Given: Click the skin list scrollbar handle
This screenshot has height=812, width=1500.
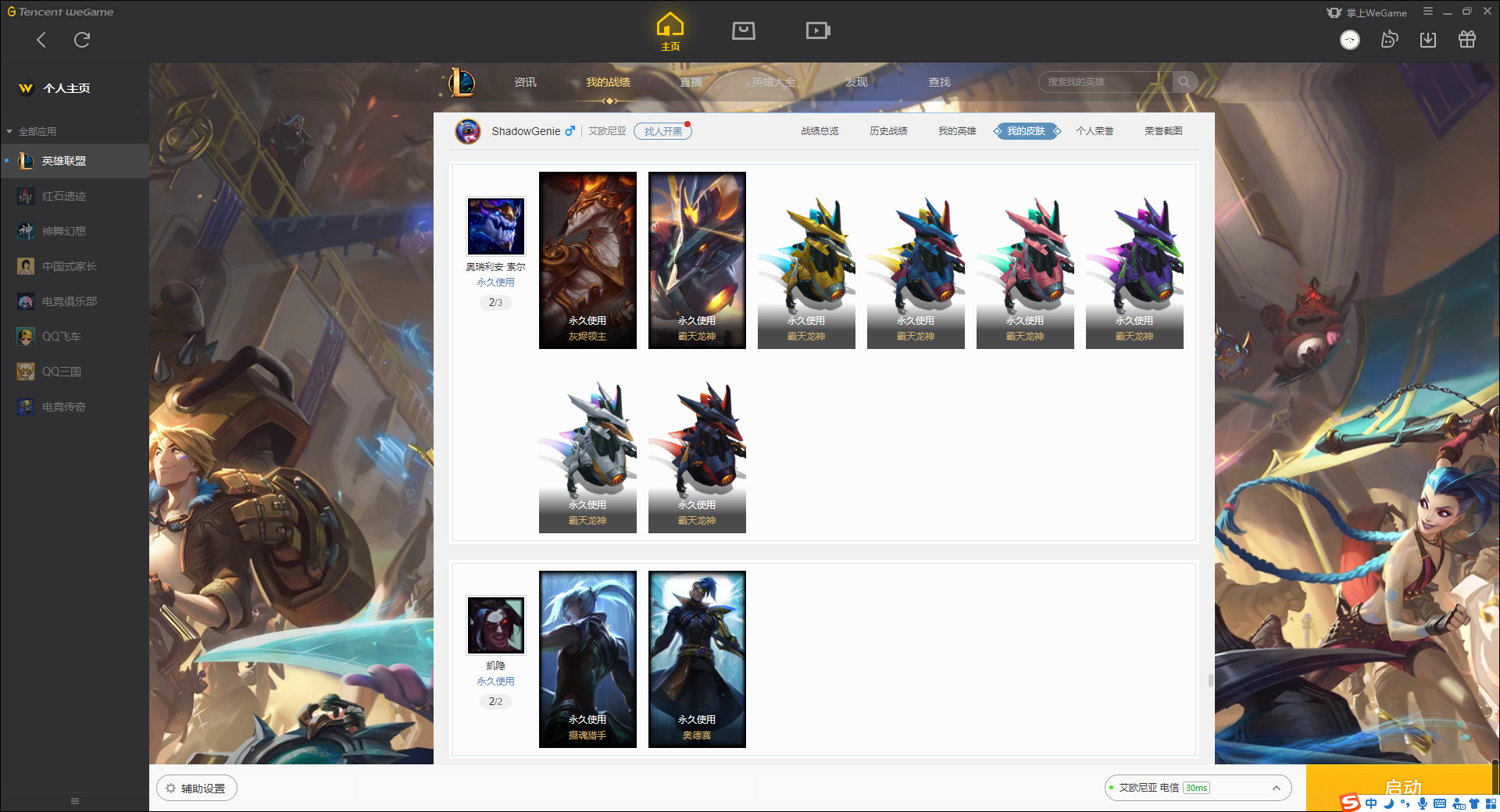Looking at the screenshot, I should coord(1210,680).
